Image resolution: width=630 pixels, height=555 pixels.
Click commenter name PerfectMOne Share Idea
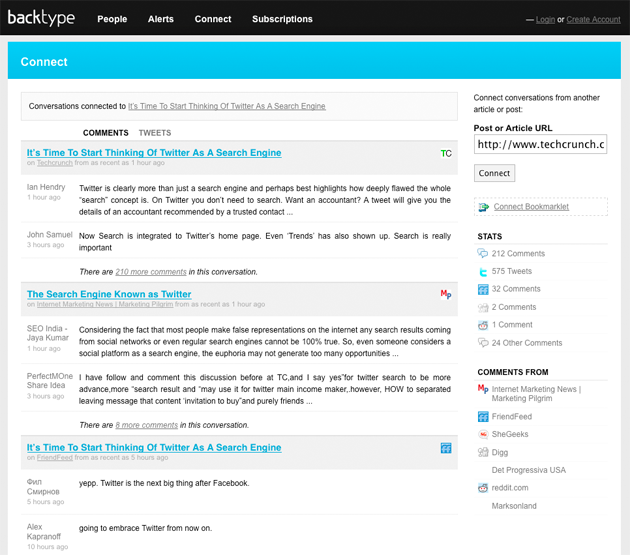point(49,381)
